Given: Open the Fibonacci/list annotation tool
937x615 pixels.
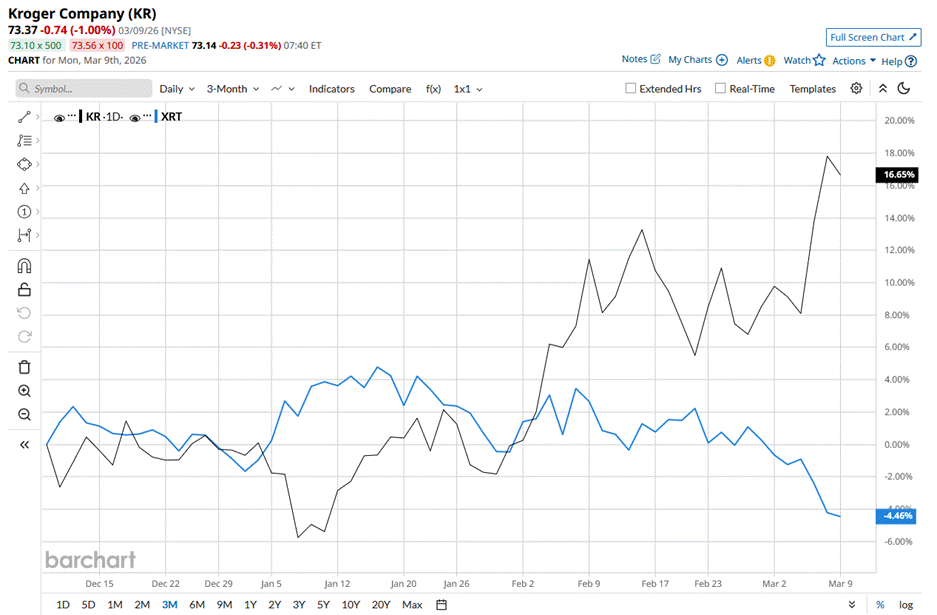Looking at the screenshot, I should pyautogui.click(x=24, y=140).
